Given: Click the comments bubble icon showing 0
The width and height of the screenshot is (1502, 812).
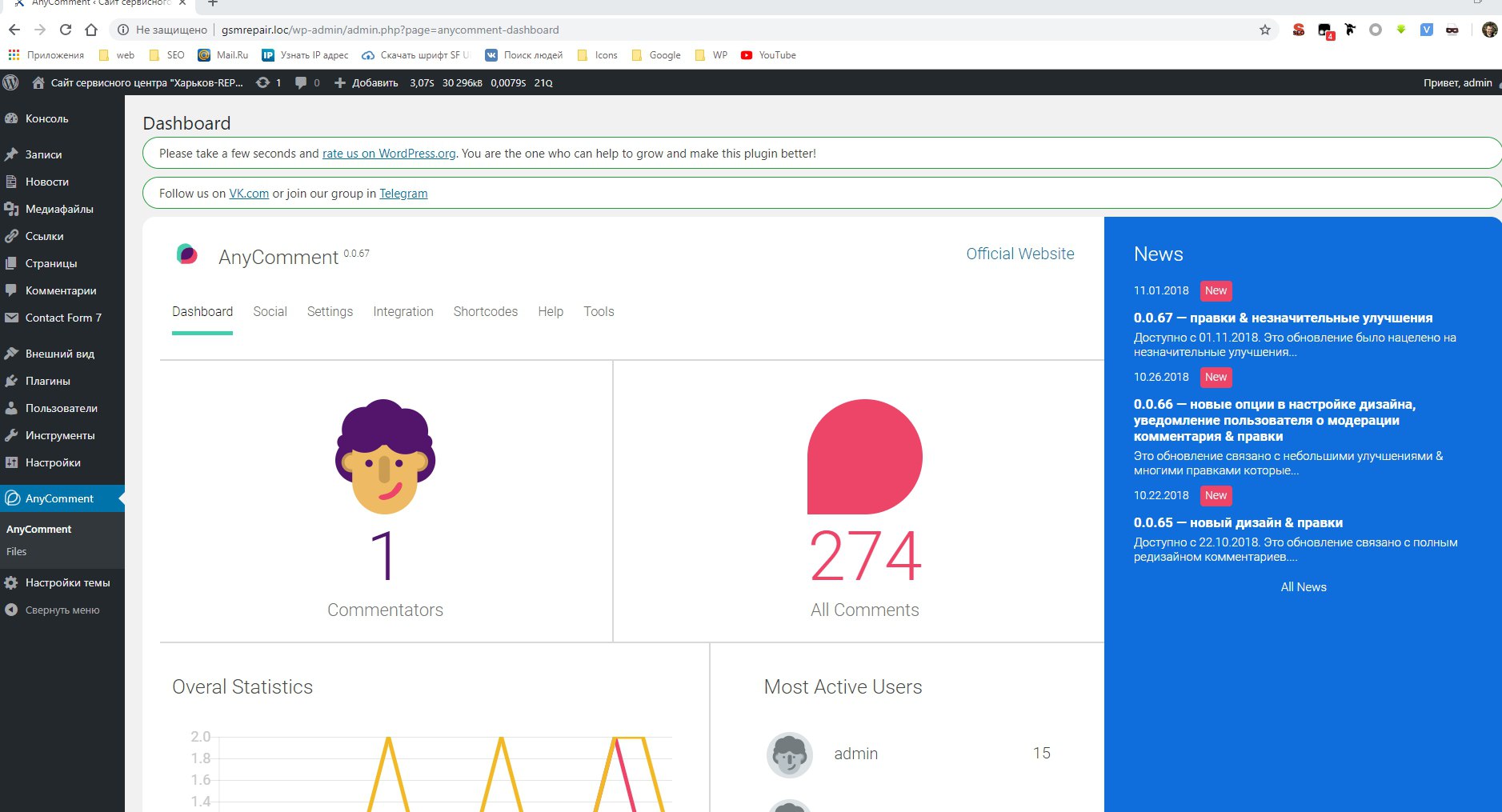Looking at the screenshot, I should pos(307,82).
